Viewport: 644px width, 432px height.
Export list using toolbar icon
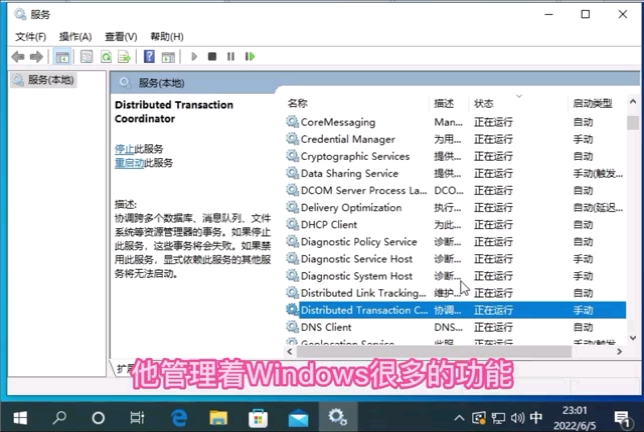coord(124,57)
